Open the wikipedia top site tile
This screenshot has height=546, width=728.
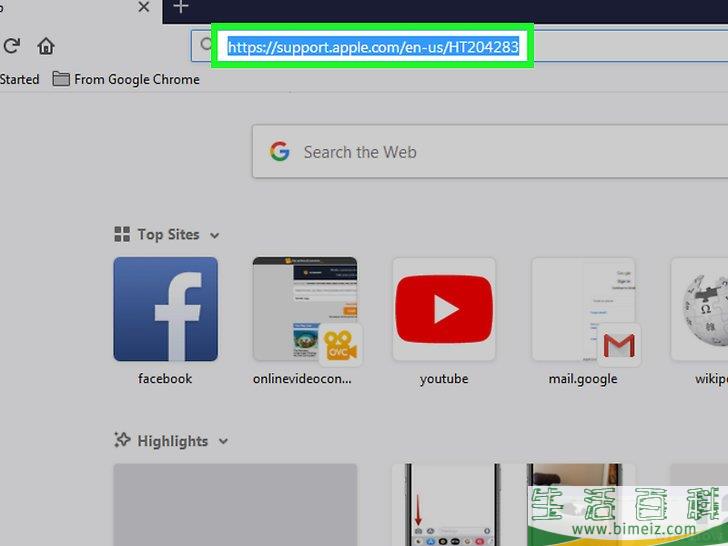tap(699, 309)
